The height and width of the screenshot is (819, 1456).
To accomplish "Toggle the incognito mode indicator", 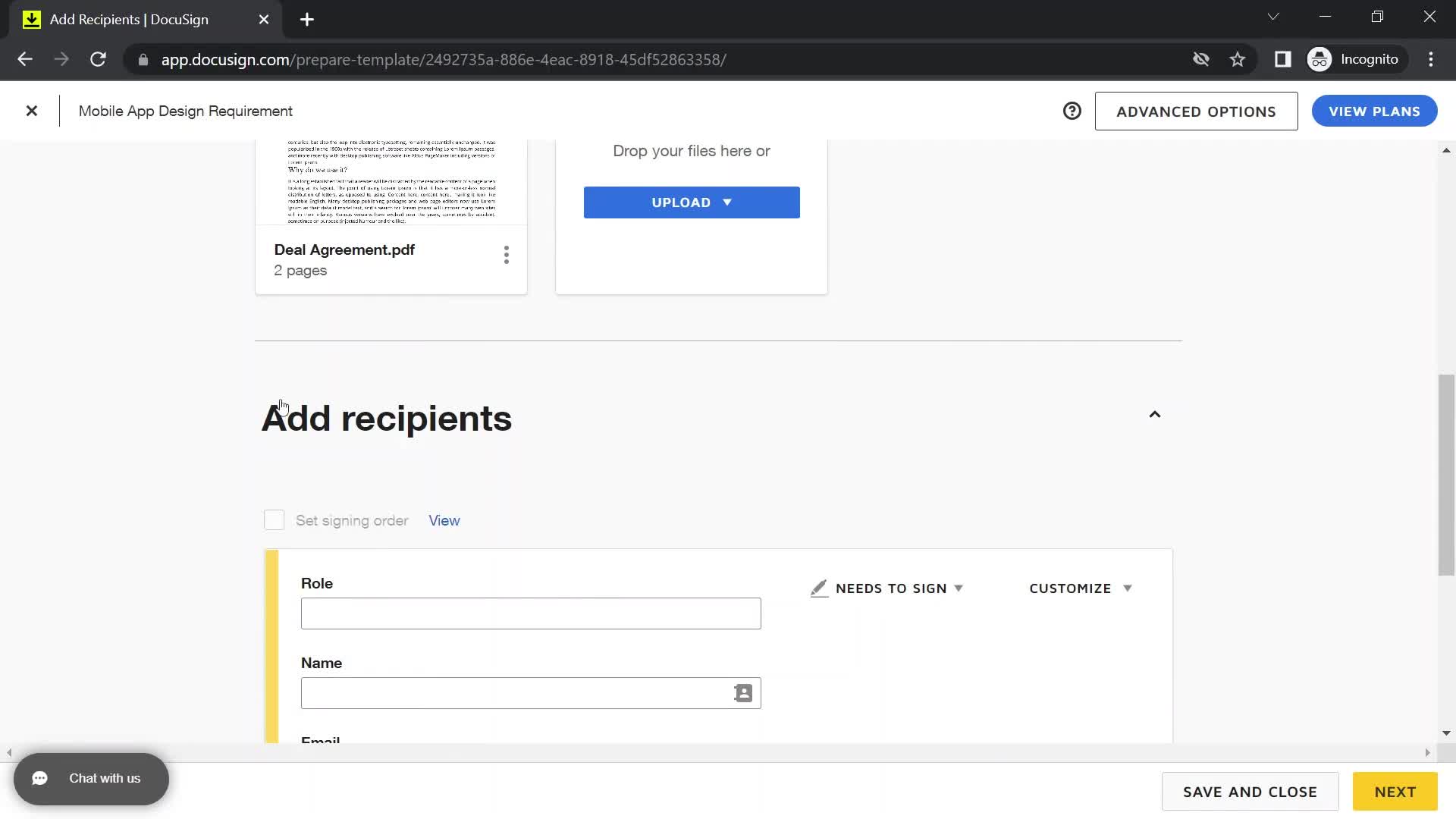I will [1357, 59].
